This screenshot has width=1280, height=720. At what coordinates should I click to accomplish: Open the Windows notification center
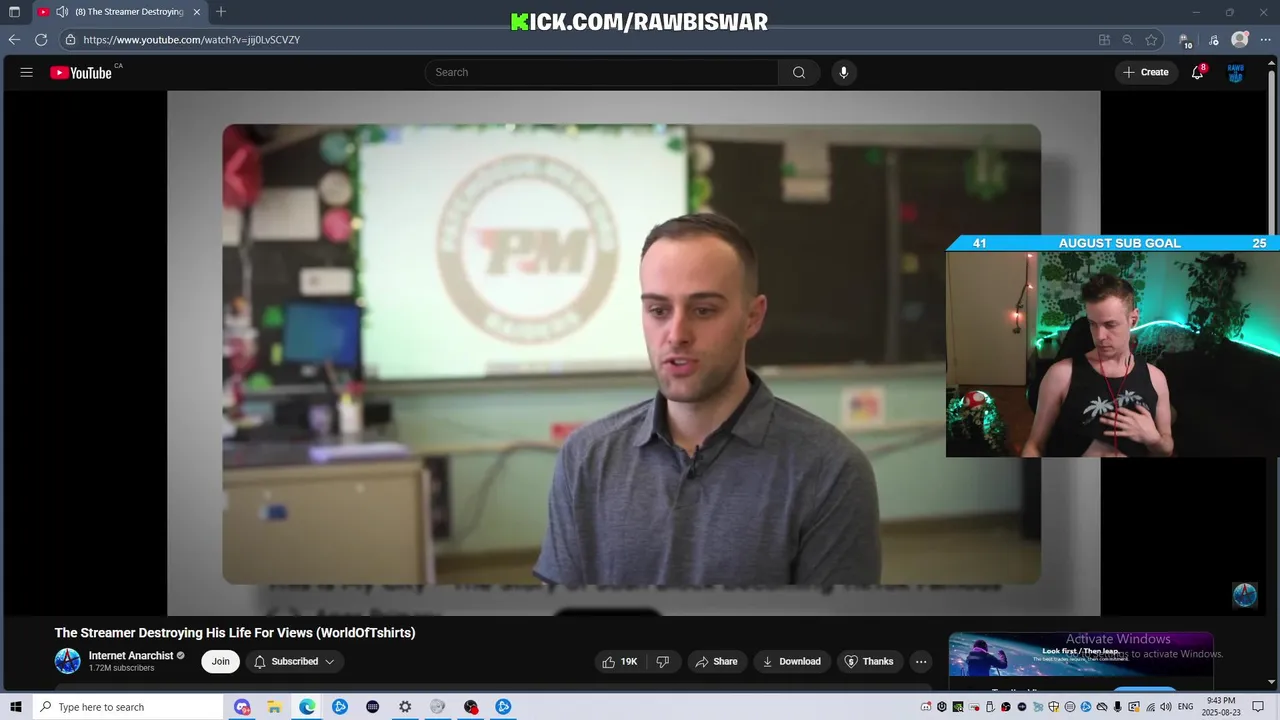click(x=1258, y=707)
